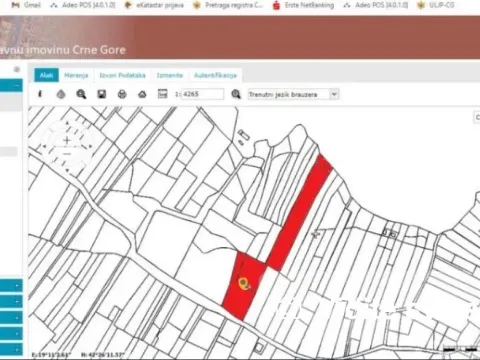The image size is (480, 360).
Task: Click the map scale input field showing 4265
Action: 203,94
